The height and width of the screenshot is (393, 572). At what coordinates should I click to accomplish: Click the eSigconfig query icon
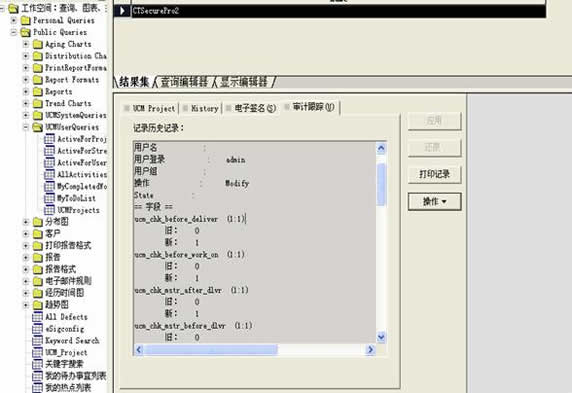(38, 329)
